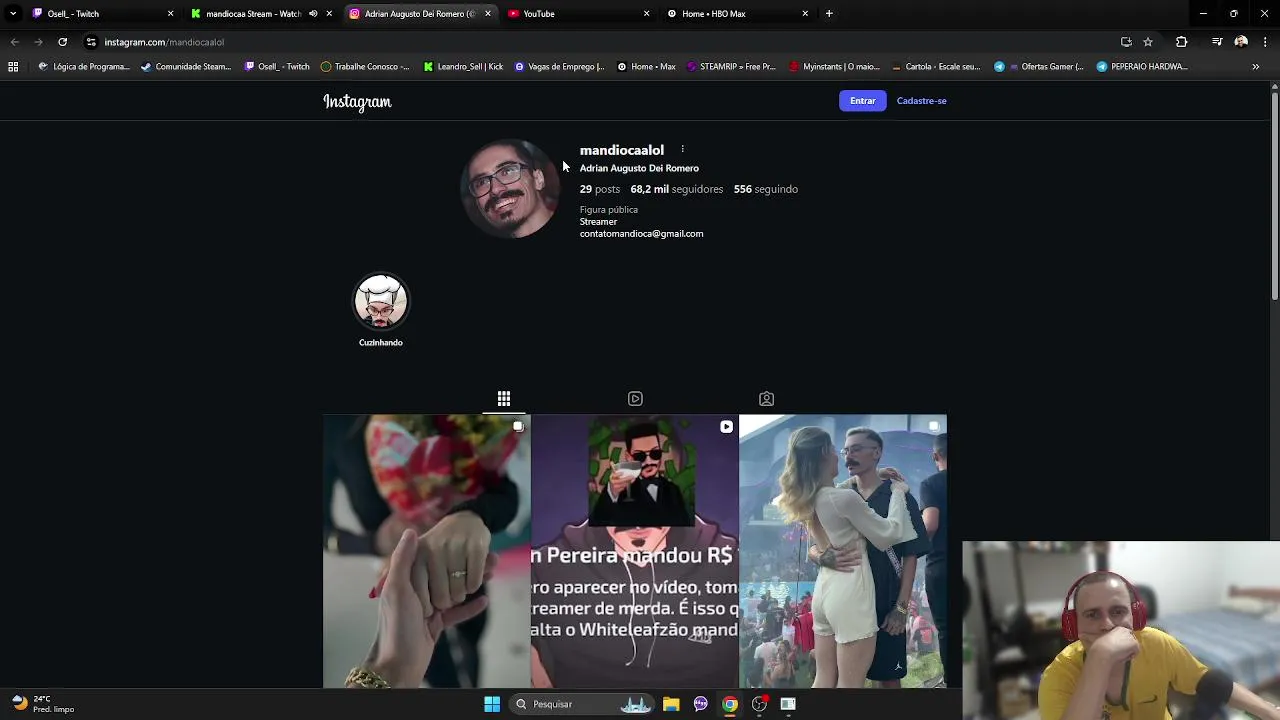Click the install app icon in address bar
1280x720 pixels.
coord(1126,42)
